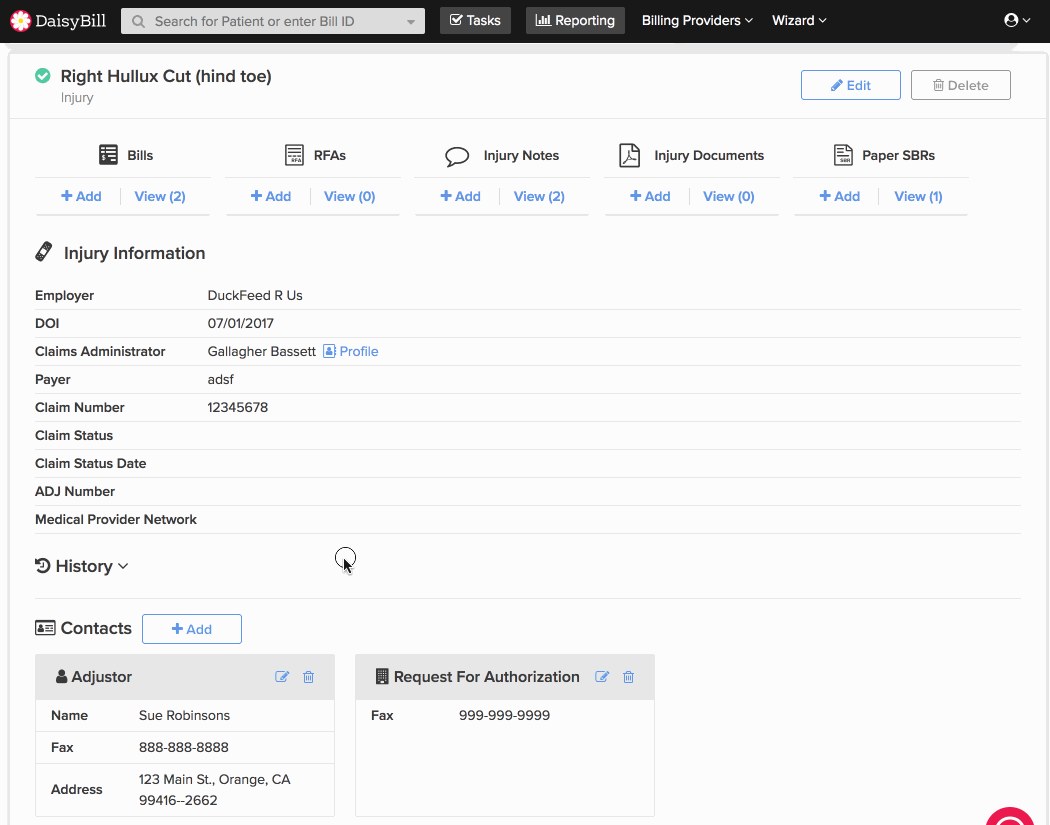
Task: Click the Edit injury button
Action: click(850, 85)
